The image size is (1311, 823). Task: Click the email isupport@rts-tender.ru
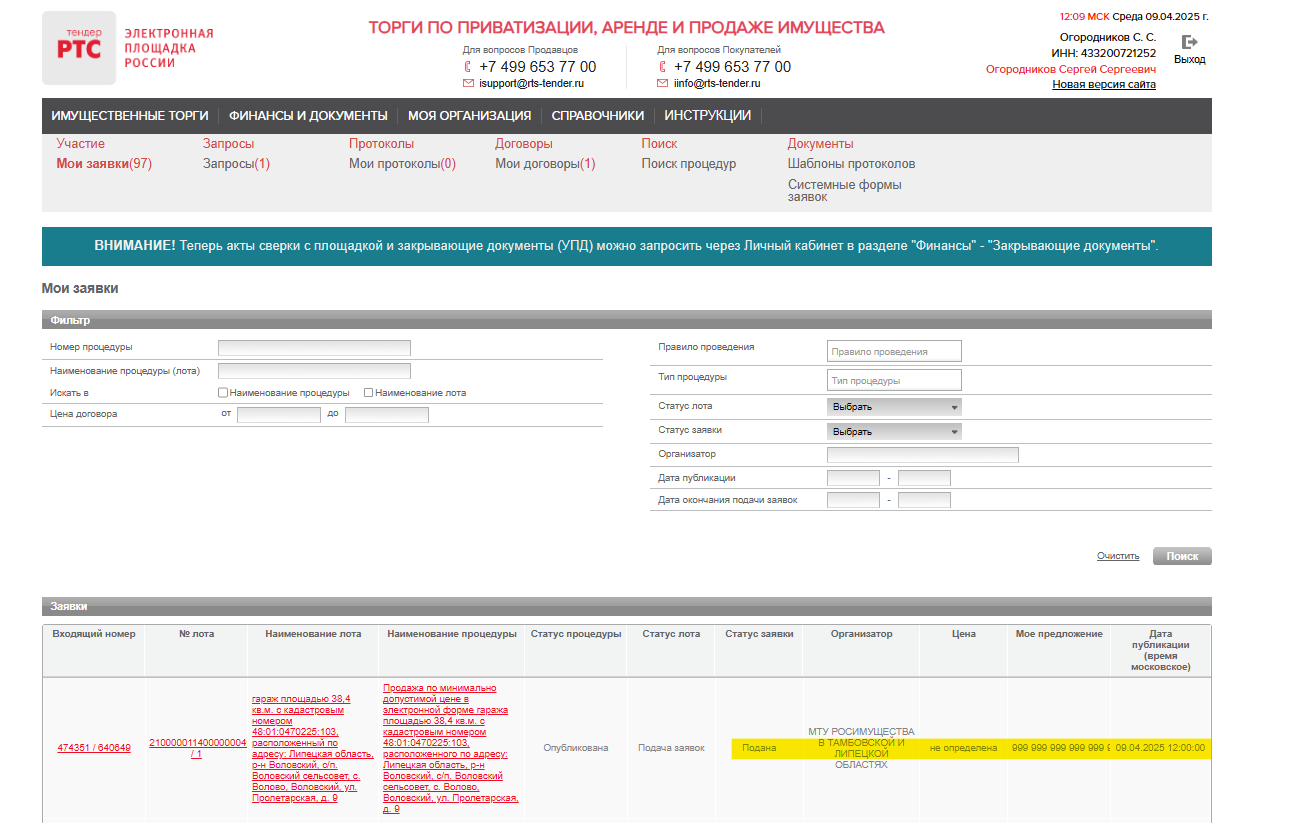point(532,84)
